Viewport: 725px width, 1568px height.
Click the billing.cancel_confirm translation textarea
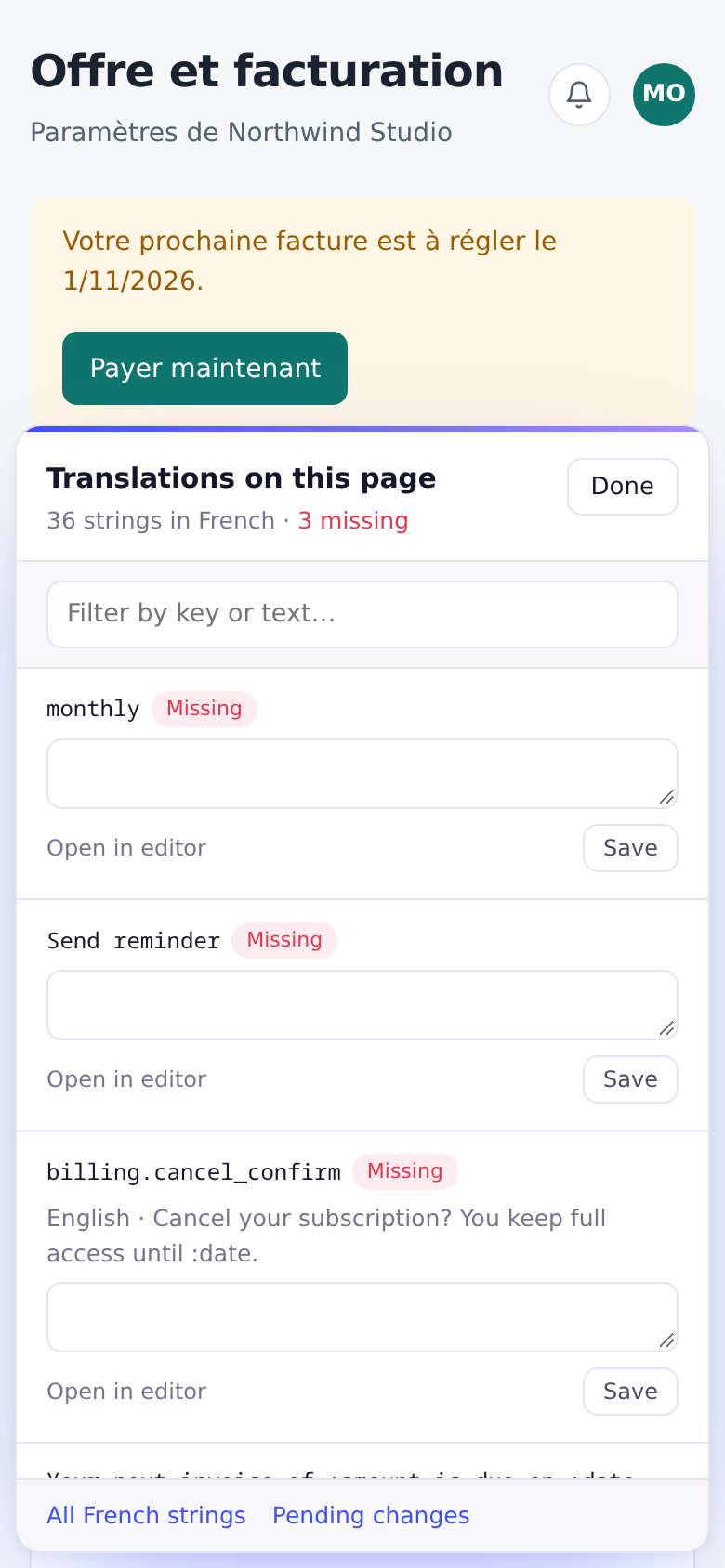(x=362, y=1317)
